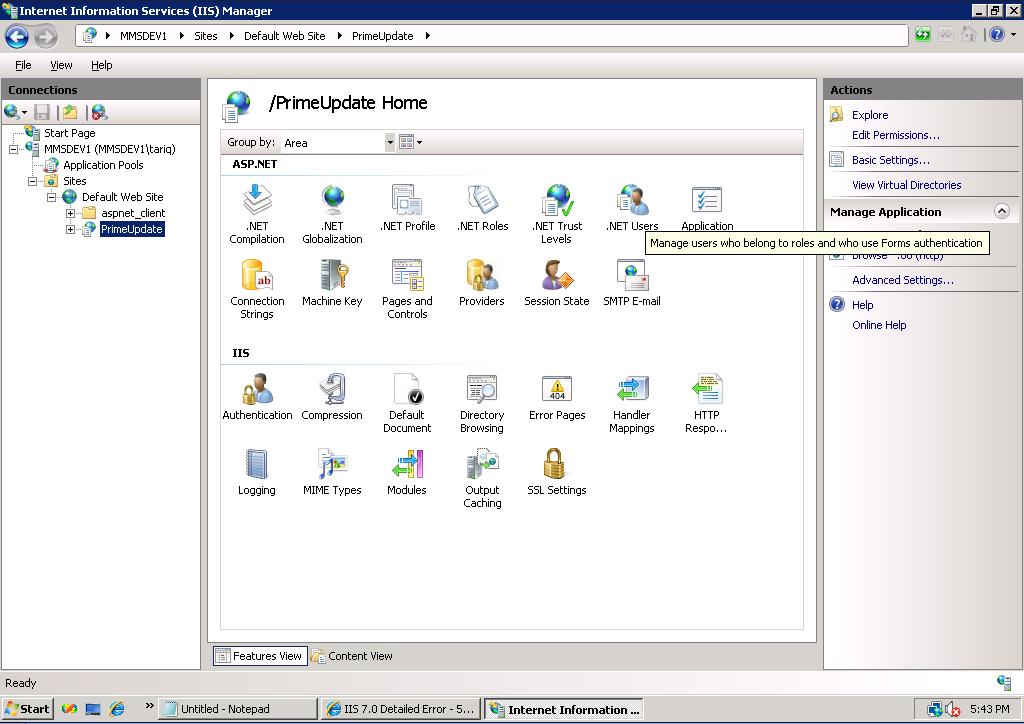The width and height of the screenshot is (1024, 724).
Task: Switch to the Features View tab
Action: (x=260, y=656)
